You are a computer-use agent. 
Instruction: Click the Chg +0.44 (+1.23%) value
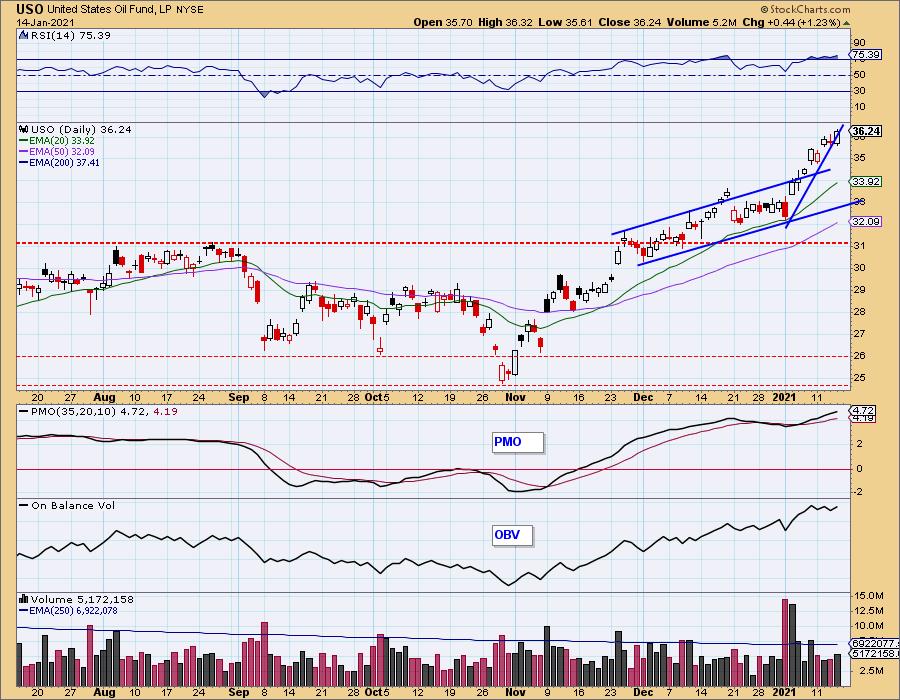[x=791, y=23]
